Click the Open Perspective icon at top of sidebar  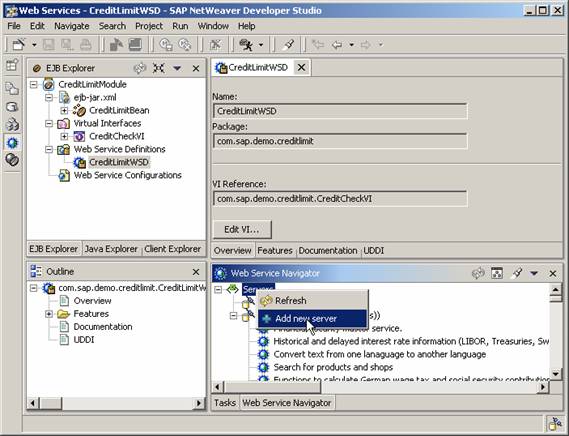click(x=12, y=65)
